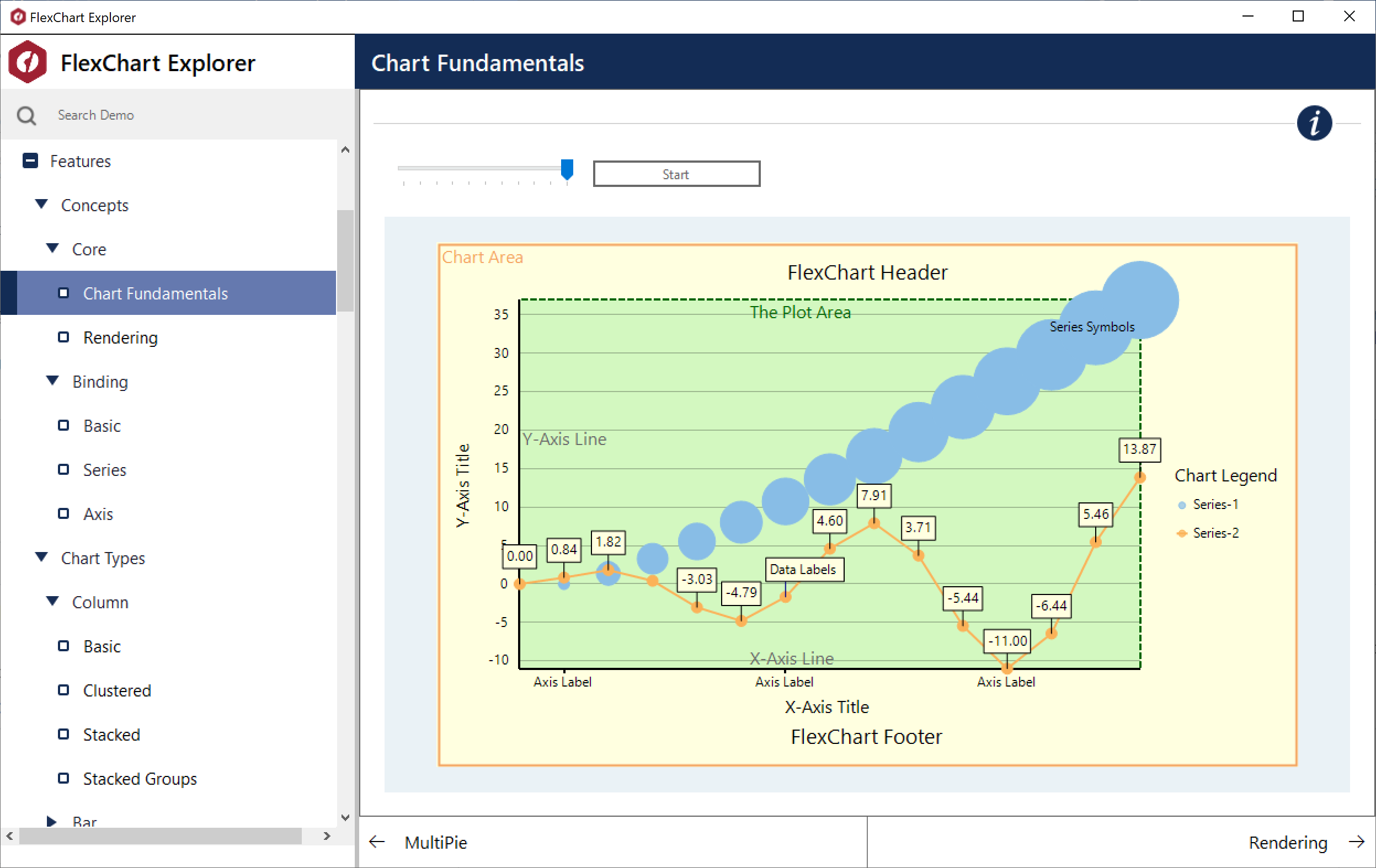Click the blue slider thumb
Viewport: 1376px width, 868px height.
567,169
